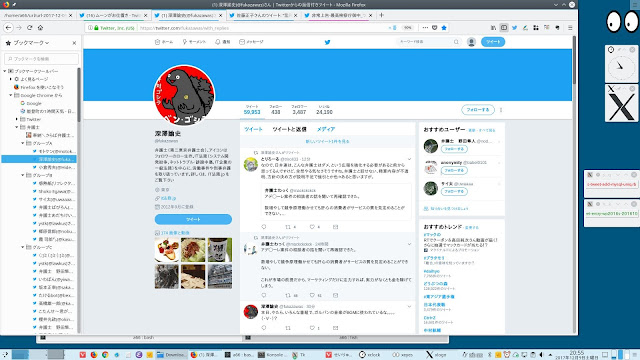Open the profile more-options vertical dots
This screenshot has height=360, width=640.
(x=501, y=110)
